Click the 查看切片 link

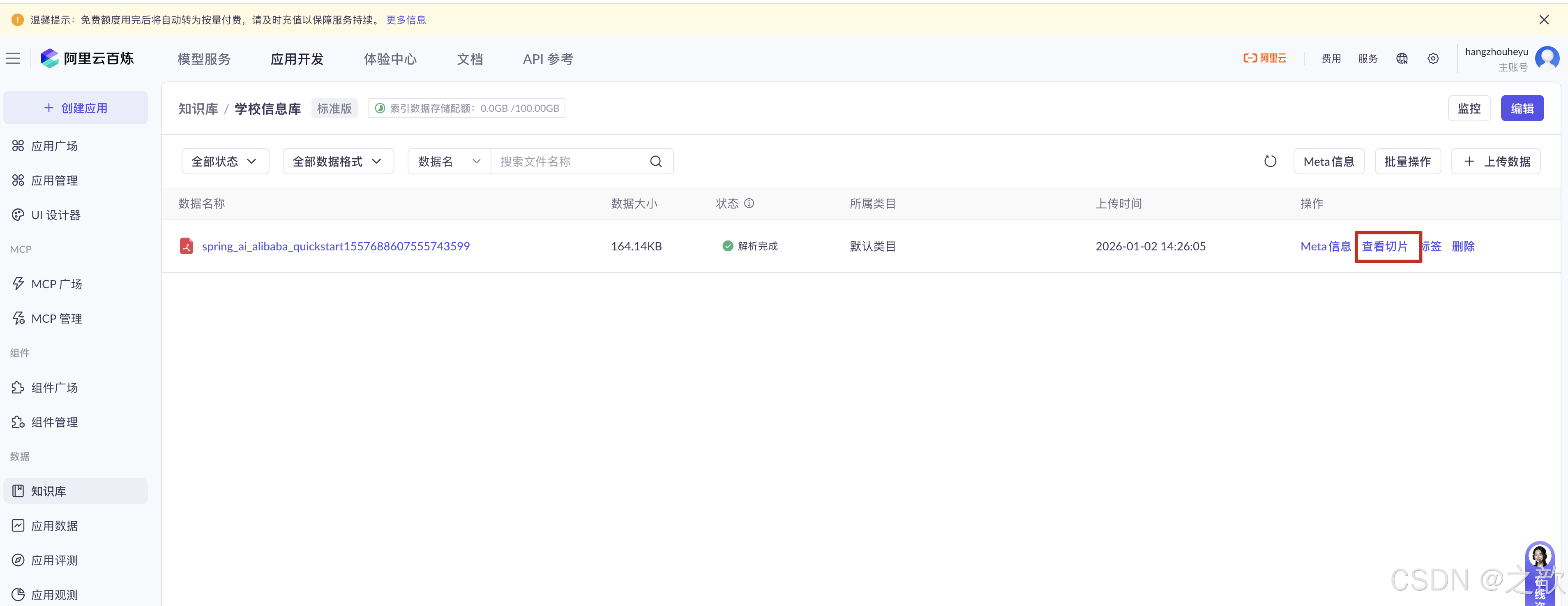tap(1385, 246)
